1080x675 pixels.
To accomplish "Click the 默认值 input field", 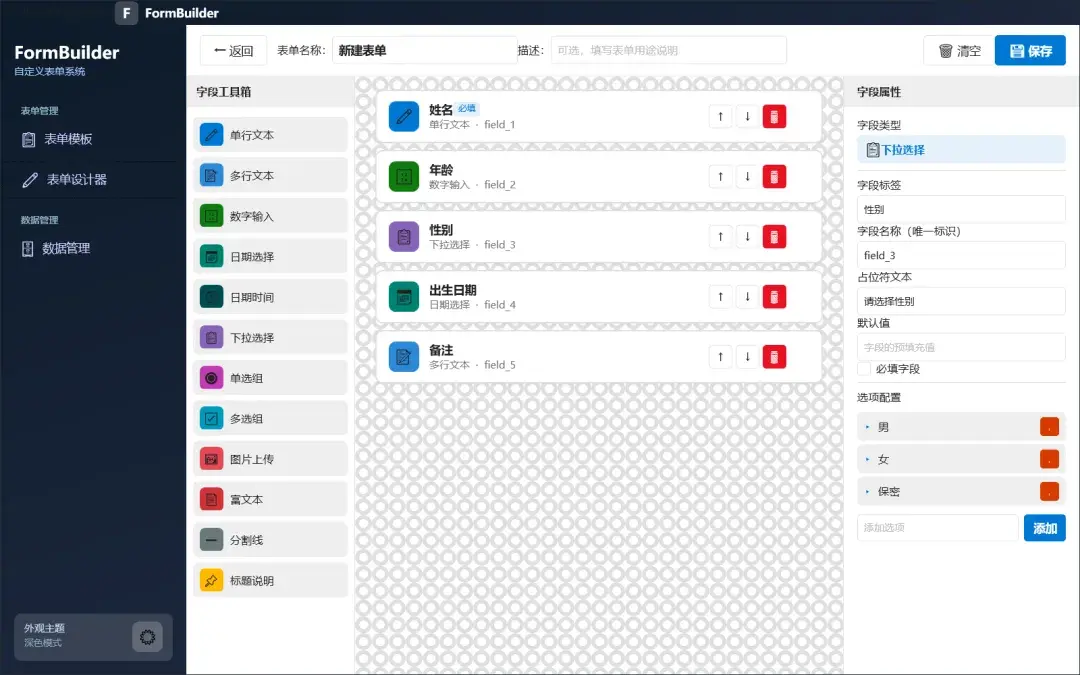I will tap(961, 347).
